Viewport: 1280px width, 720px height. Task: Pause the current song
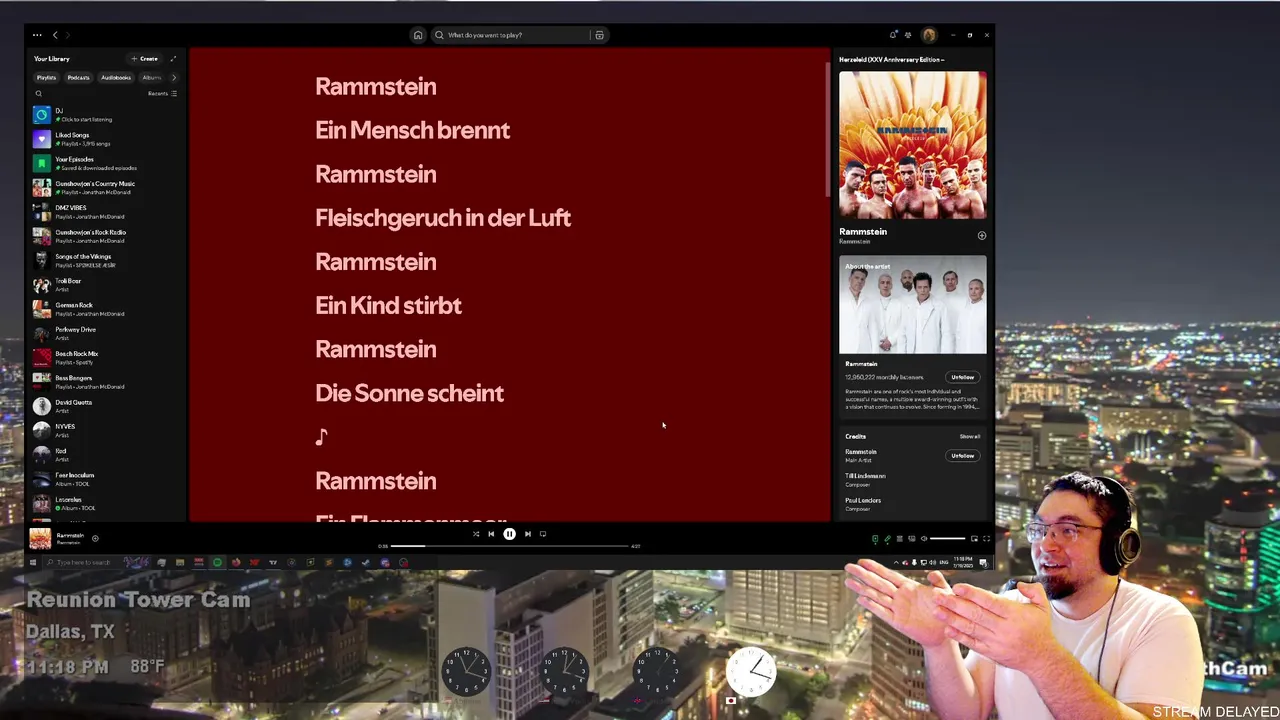tap(509, 534)
